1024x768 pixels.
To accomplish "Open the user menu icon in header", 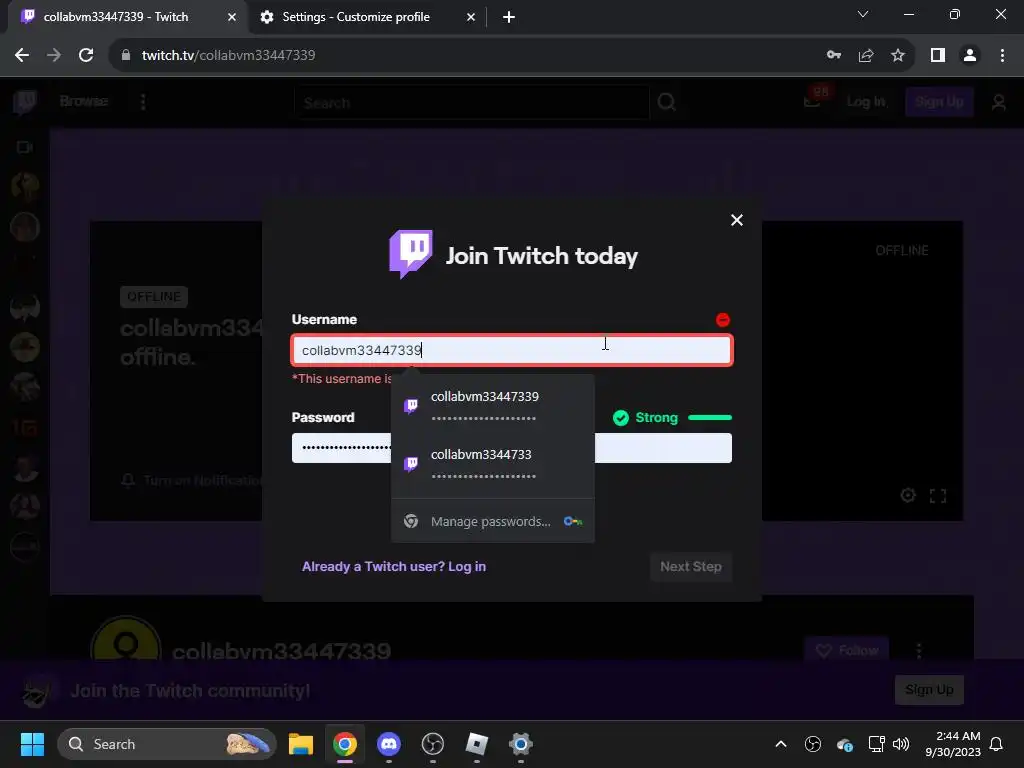I will click(x=999, y=103).
